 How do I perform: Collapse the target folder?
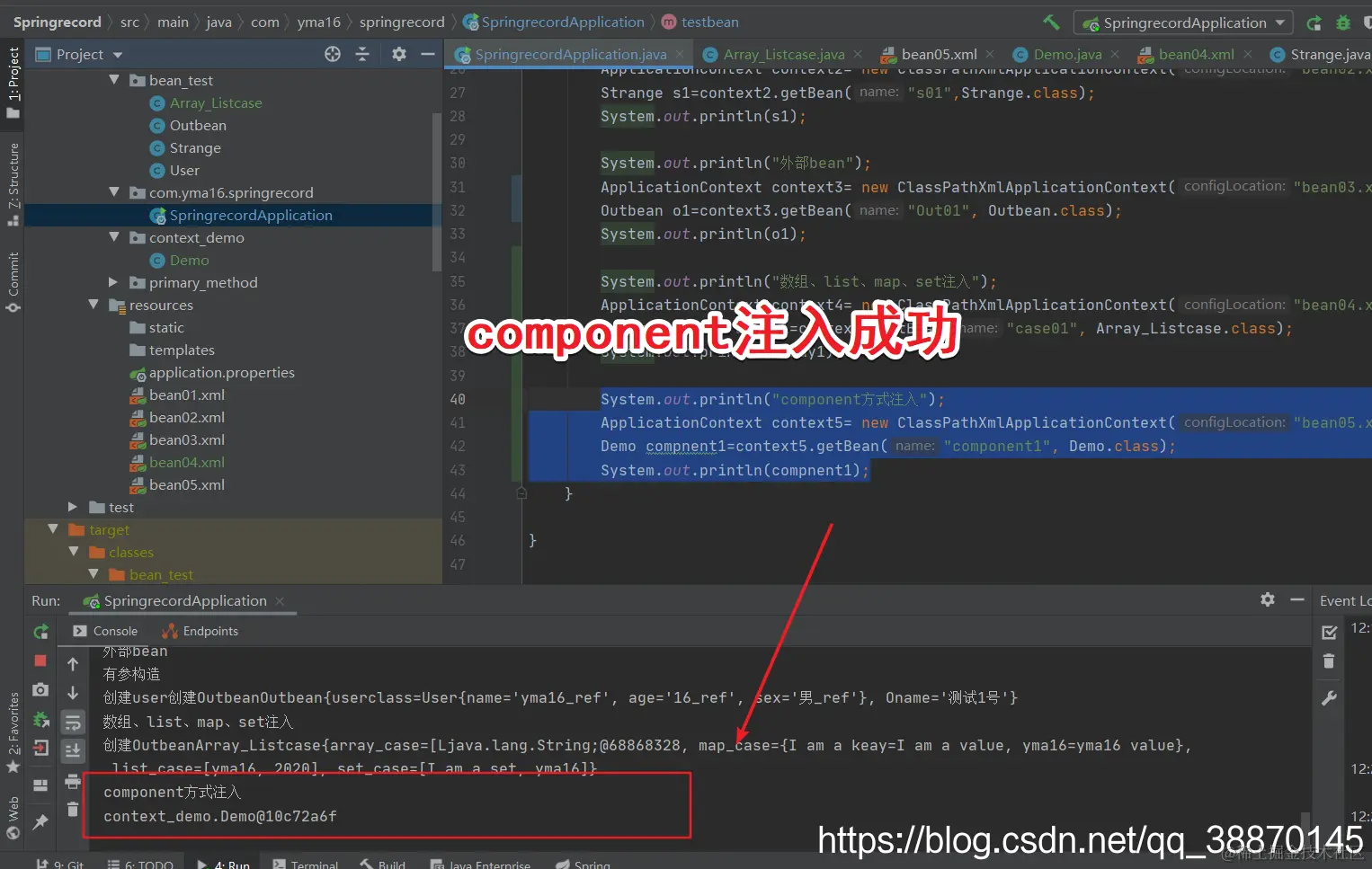coord(53,529)
